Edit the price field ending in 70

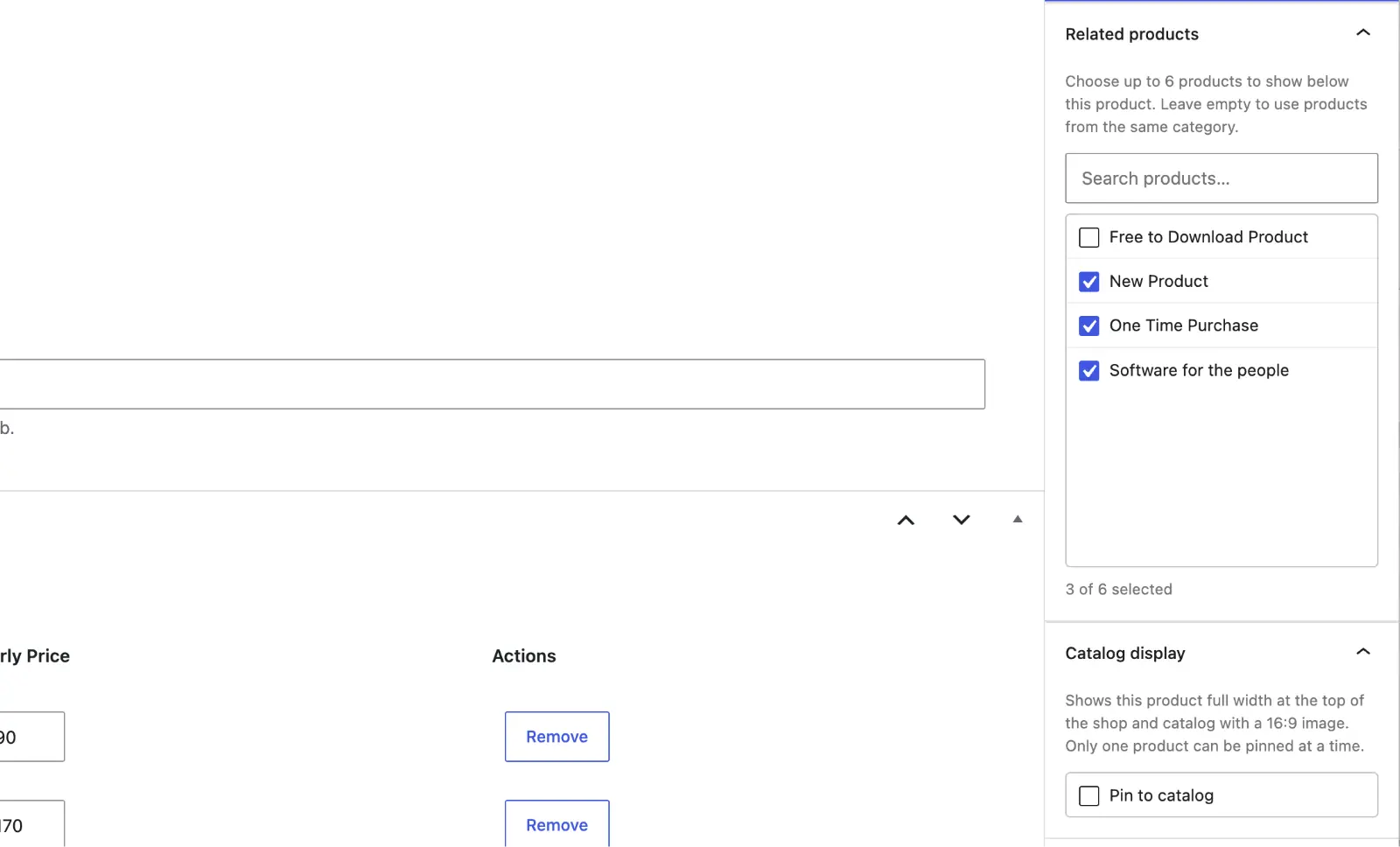pyautogui.click(x=31, y=823)
